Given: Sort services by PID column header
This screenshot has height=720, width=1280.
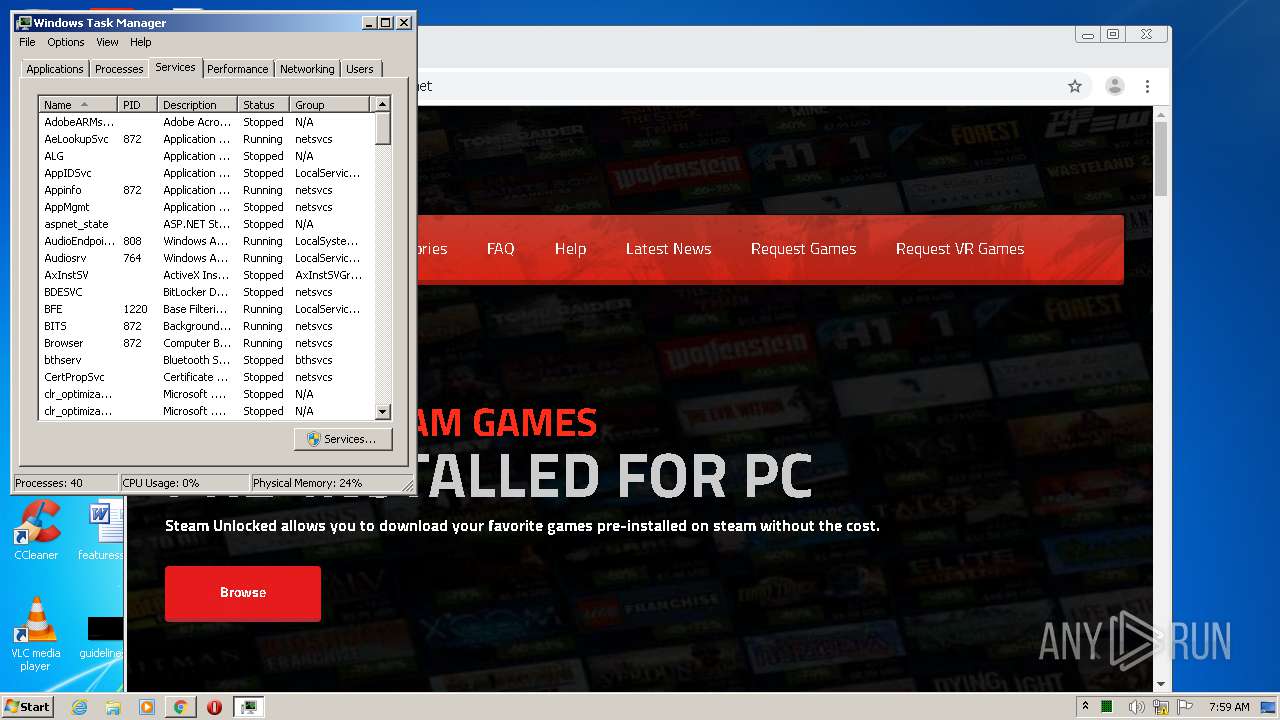Looking at the screenshot, I should tap(137, 105).
